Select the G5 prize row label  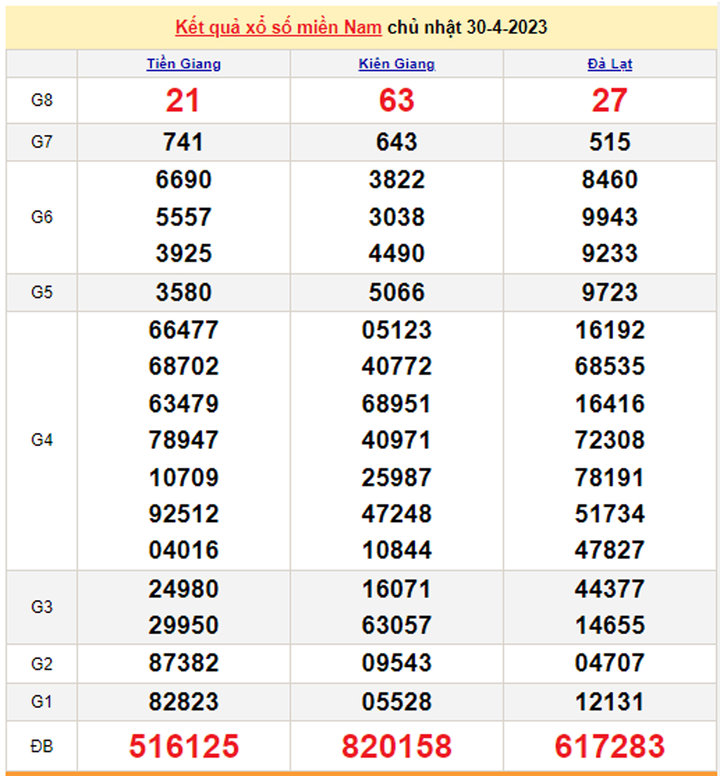point(41,292)
